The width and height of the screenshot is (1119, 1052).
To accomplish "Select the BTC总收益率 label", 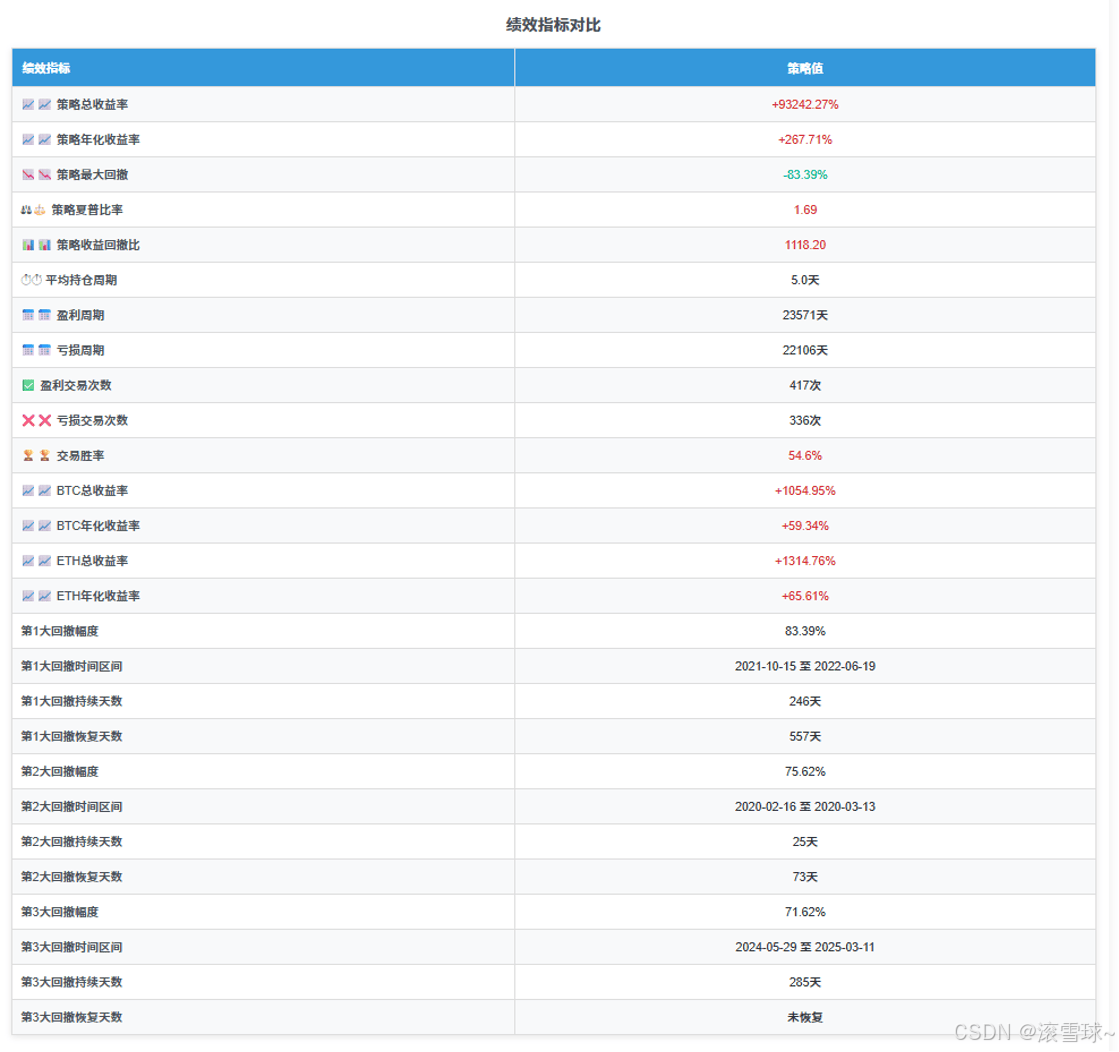I will 93,490.
